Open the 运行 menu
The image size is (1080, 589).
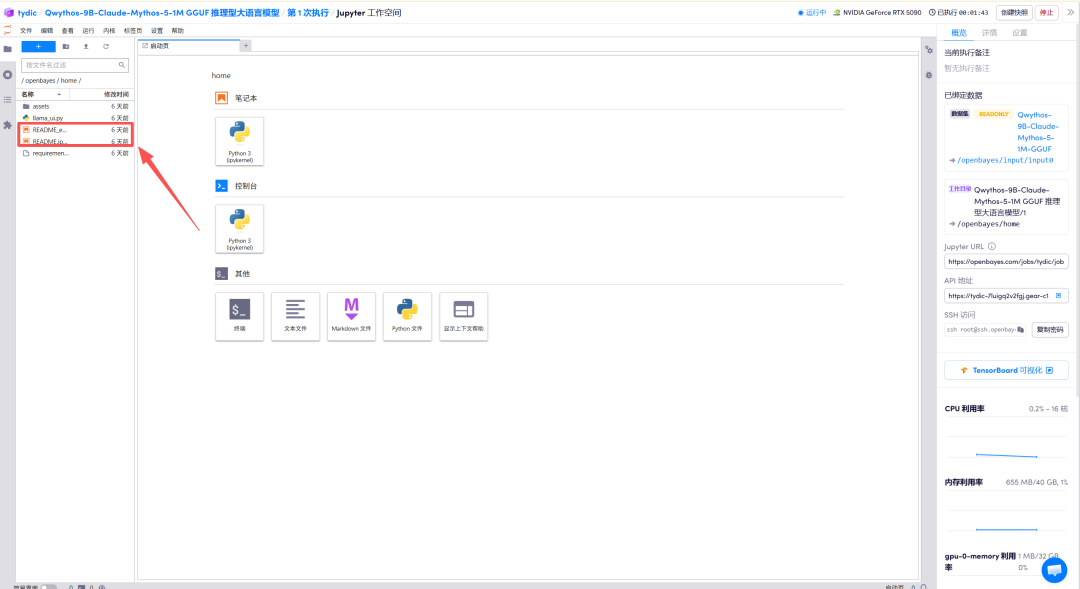click(88, 31)
